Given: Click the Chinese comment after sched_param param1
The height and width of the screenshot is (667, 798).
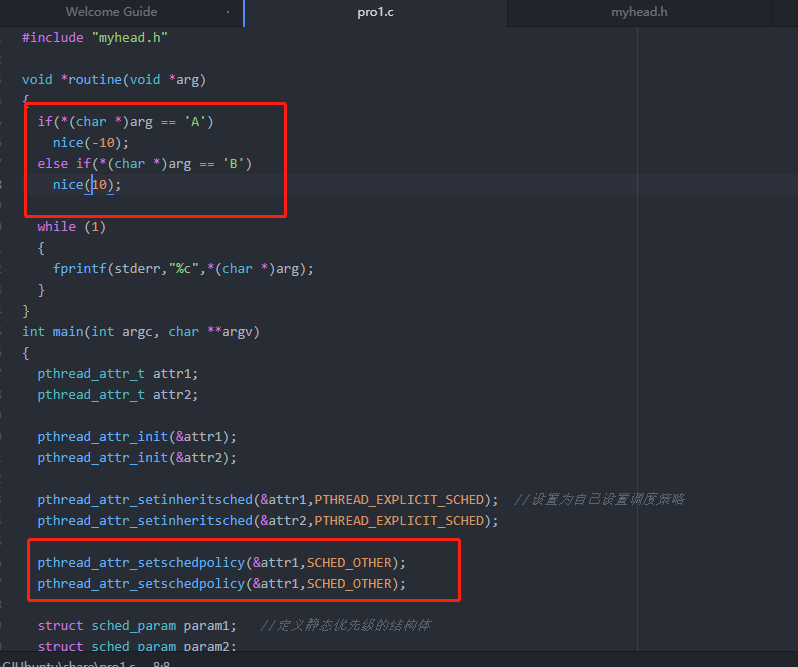Looking at the screenshot, I should pyautogui.click(x=346, y=625).
